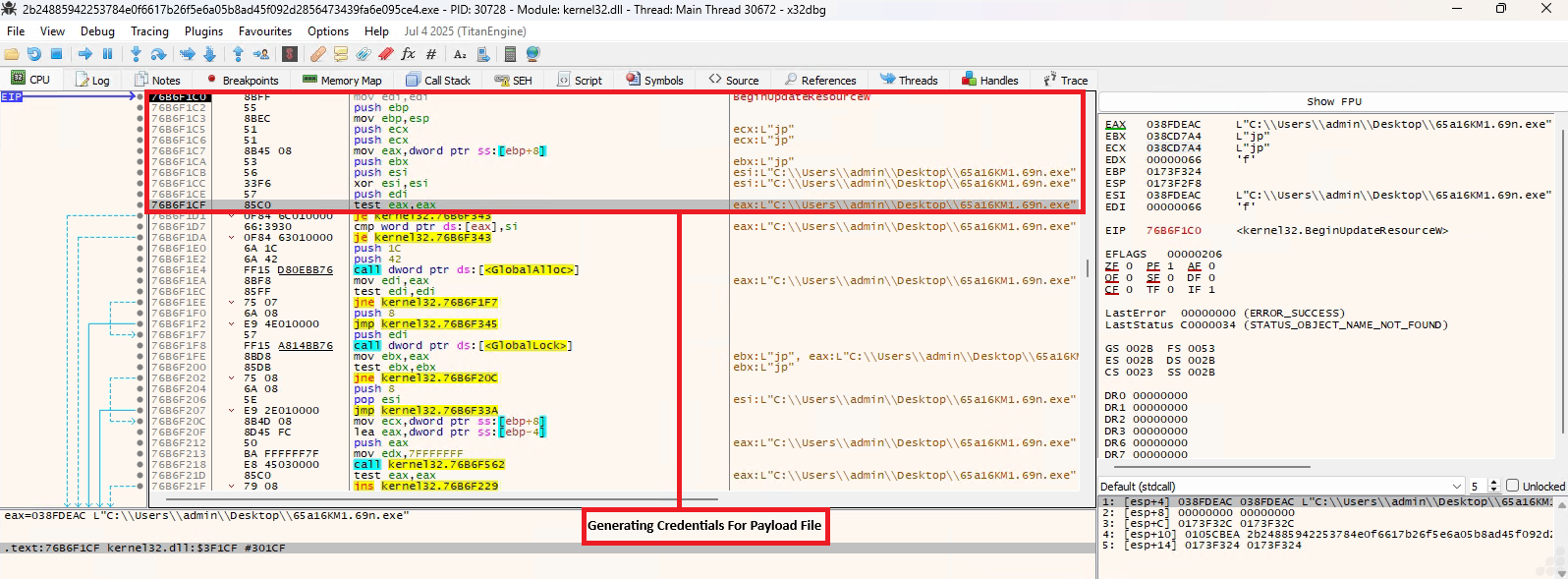Image resolution: width=1568 pixels, height=579 pixels.
Task: Open the Functions fx icon
Action: tap(408, 54)
